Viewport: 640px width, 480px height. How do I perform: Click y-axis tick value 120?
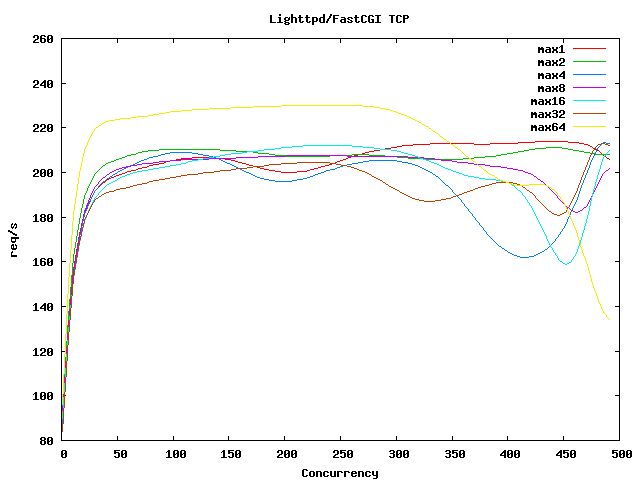pyautogui.click(x=43, y=352)
